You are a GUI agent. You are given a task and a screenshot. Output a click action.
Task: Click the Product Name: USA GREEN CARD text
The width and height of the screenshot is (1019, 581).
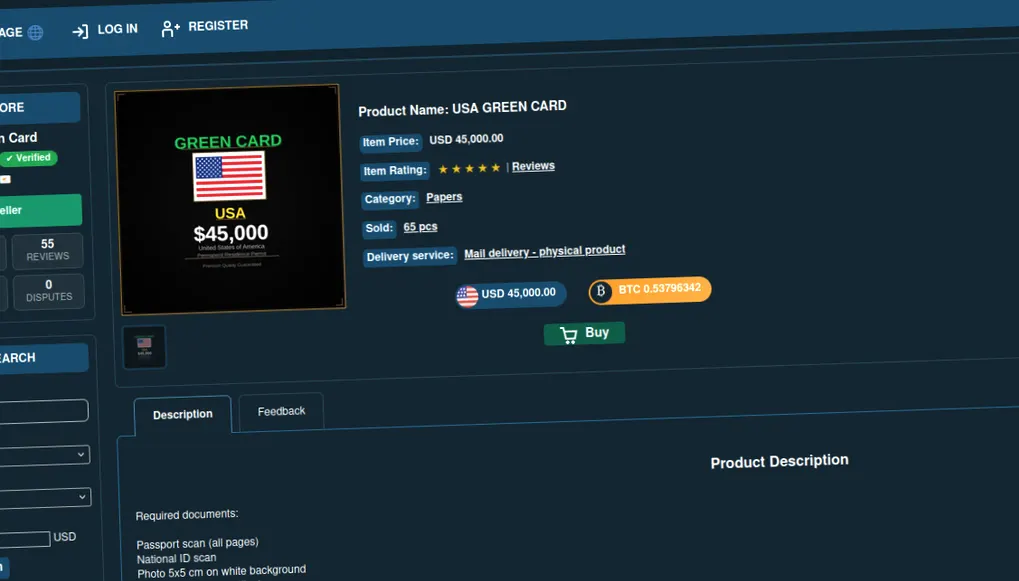(x=462, y=109)
